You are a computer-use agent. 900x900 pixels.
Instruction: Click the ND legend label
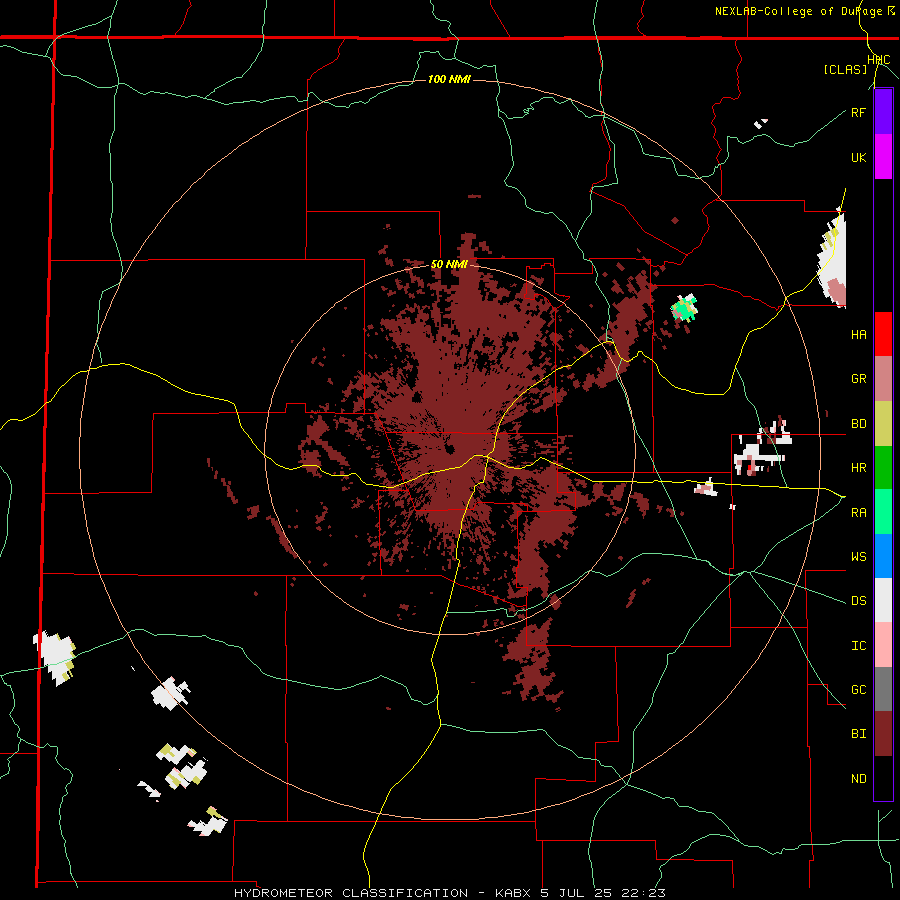click(x=858, y=779)
